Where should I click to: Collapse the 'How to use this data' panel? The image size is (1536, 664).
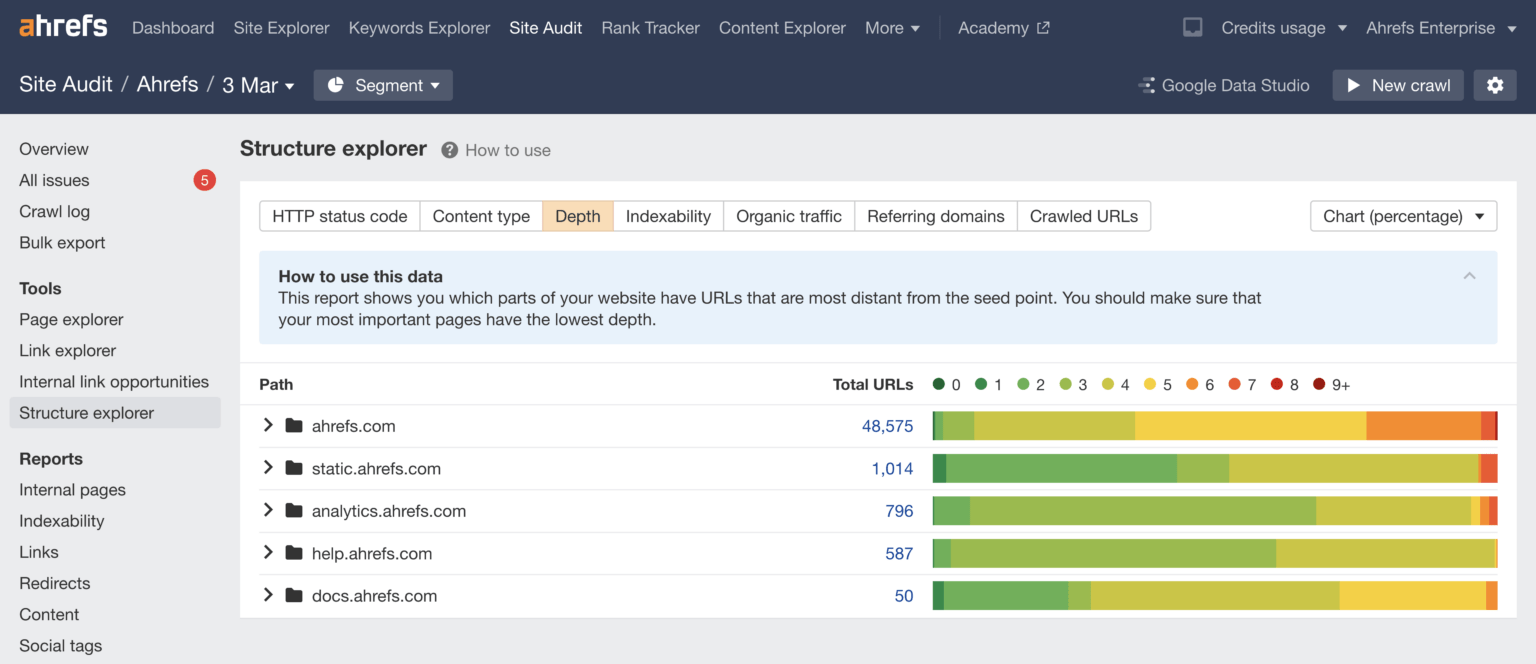click(1469, 276)
